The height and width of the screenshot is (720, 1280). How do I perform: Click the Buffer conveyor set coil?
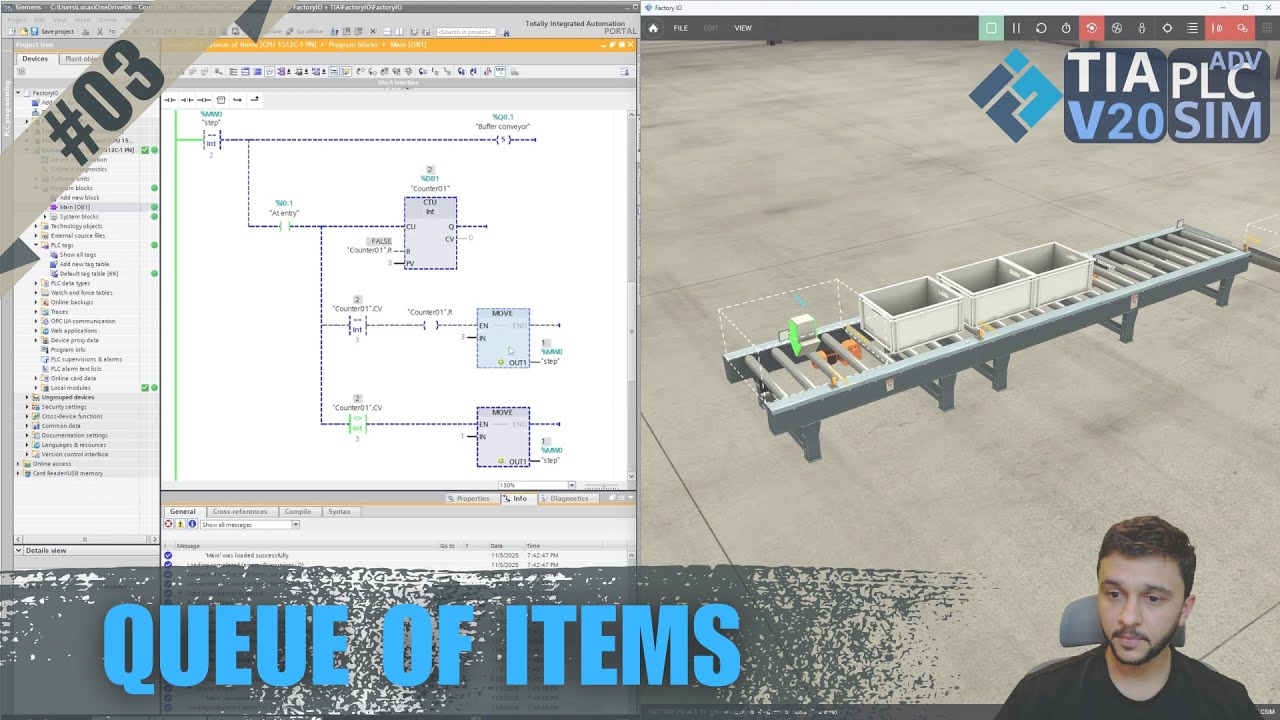[503, 140]
